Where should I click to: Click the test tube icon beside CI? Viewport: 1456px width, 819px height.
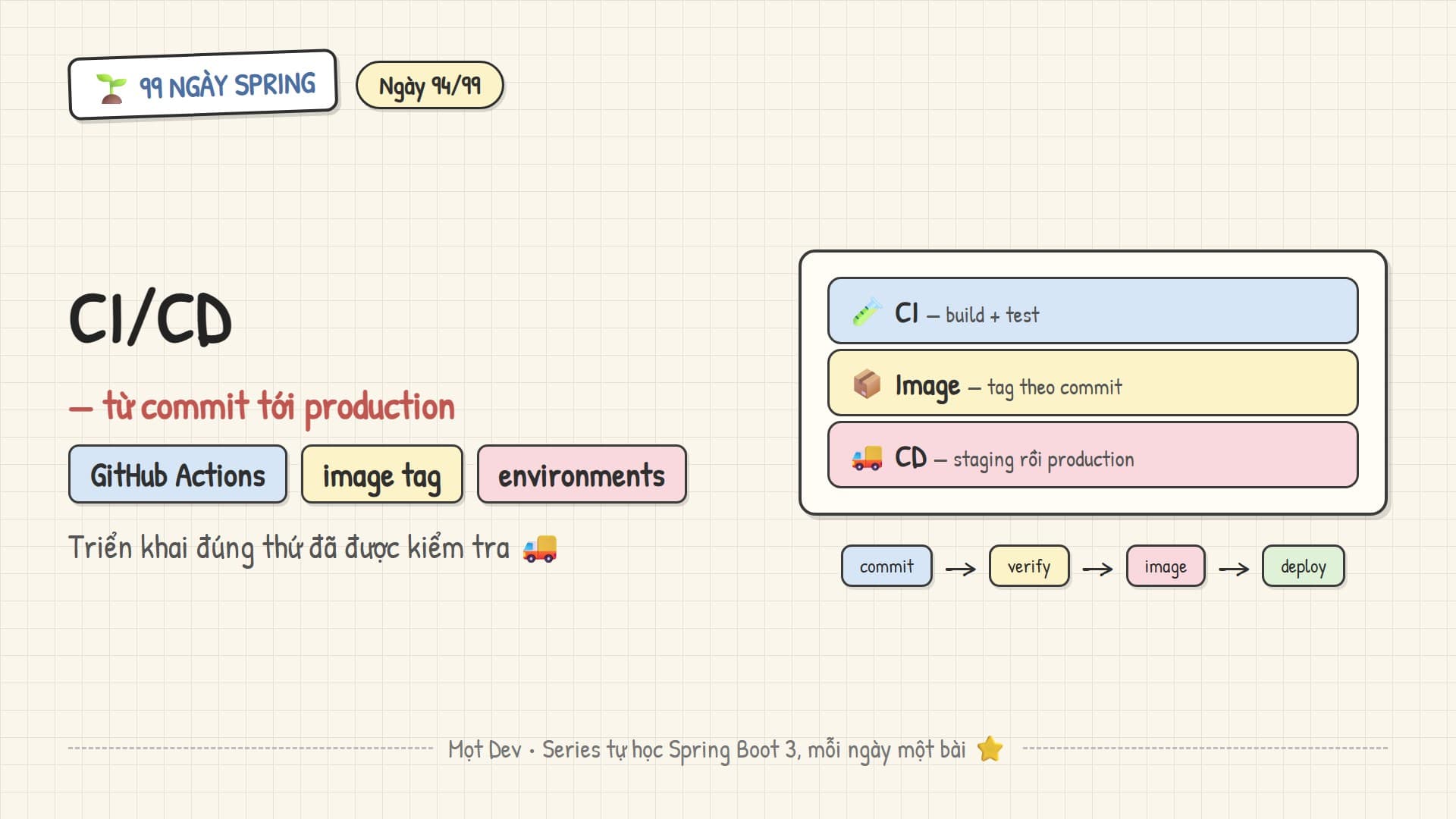coord(867,312)
